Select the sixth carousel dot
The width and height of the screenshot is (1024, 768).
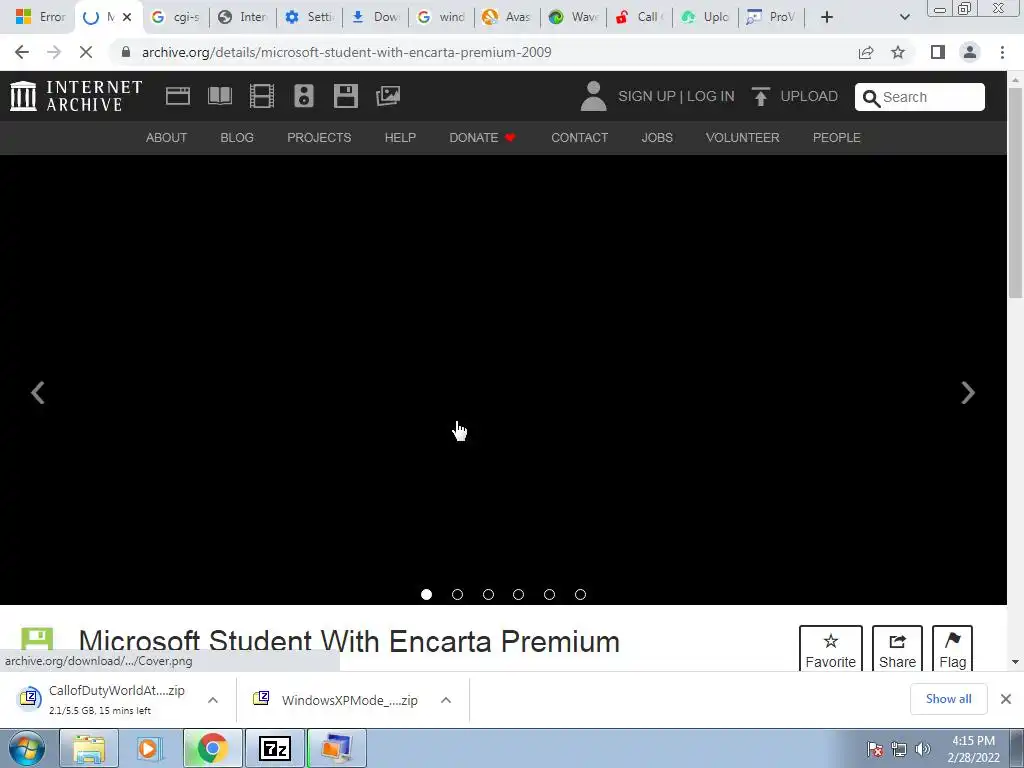point(580,594)
